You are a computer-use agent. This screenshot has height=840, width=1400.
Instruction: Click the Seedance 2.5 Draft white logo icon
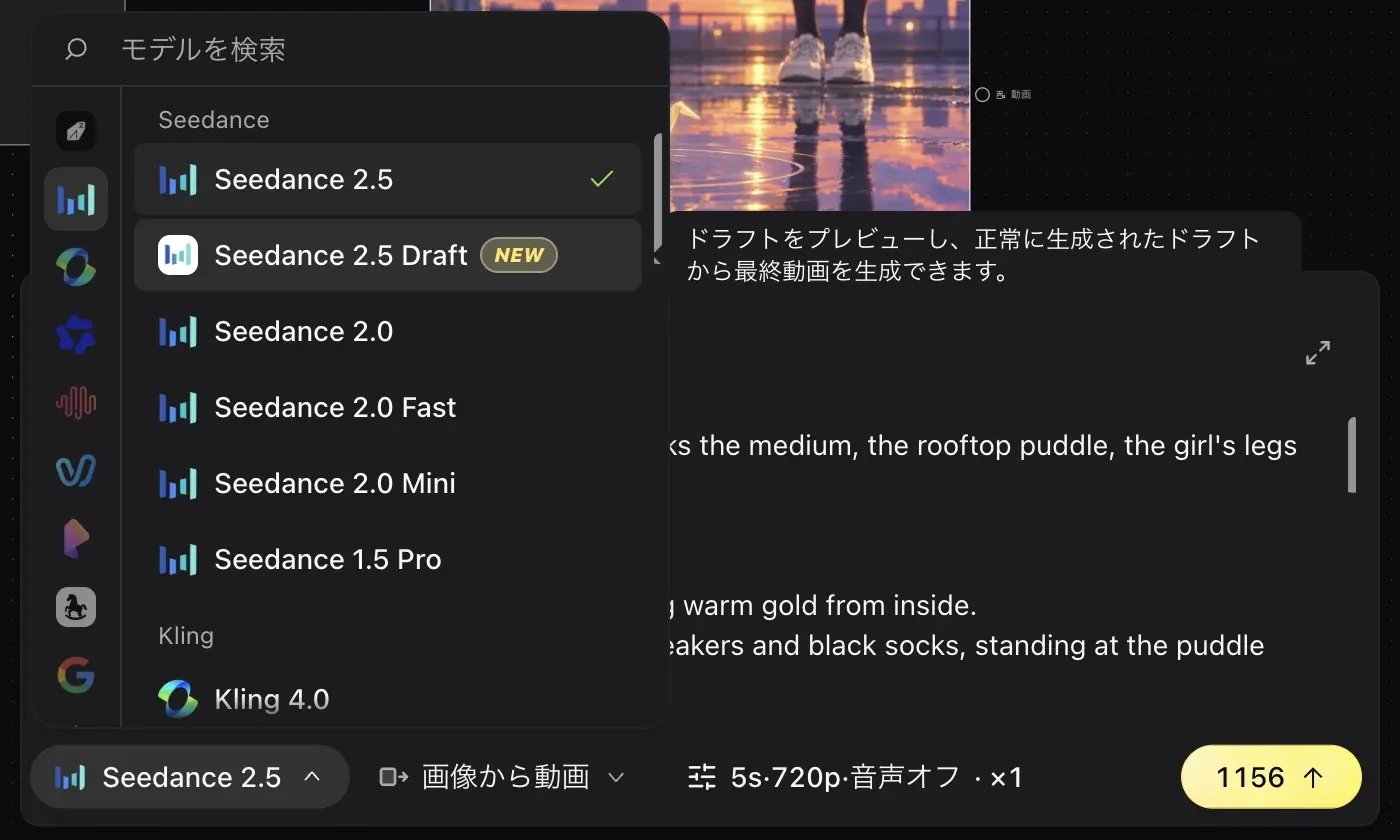(178, 255)
